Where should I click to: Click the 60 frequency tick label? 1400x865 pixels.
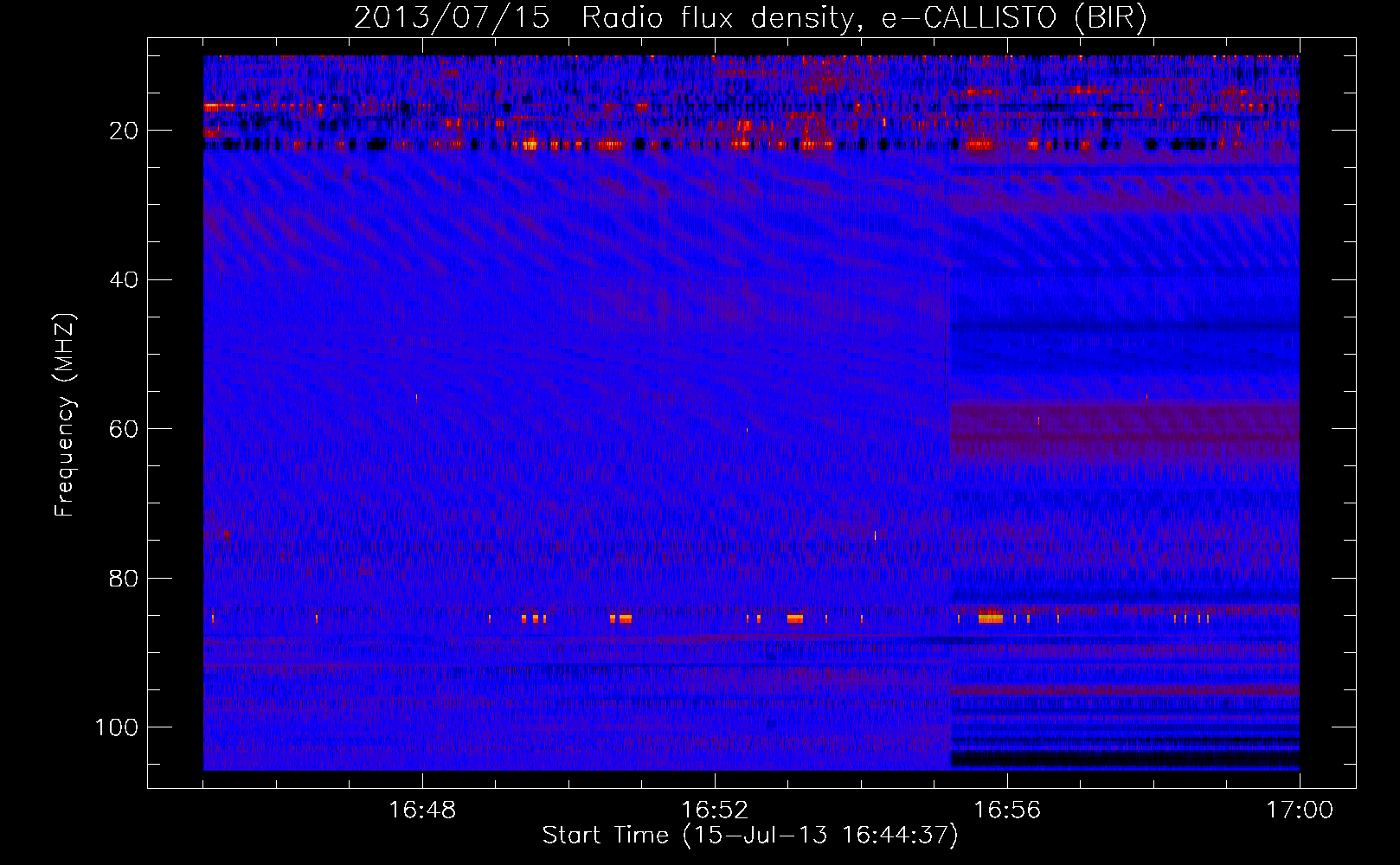click(x=124, y=429)
